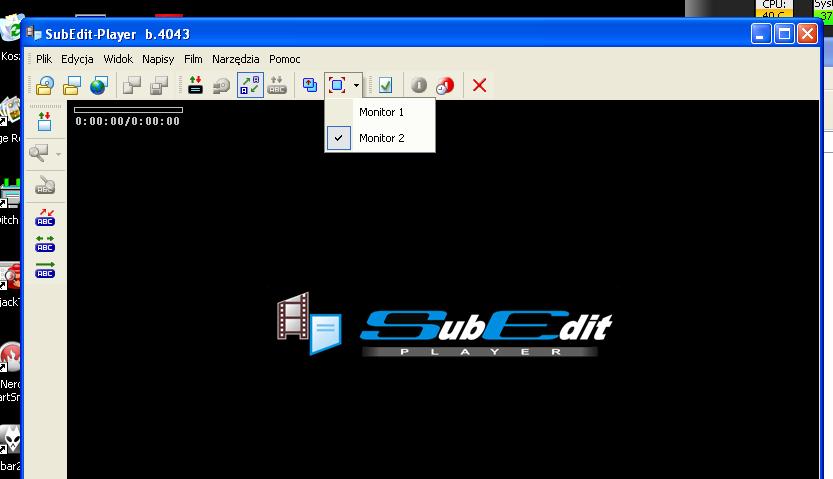
Task: Open the Napisy menu
Action: (158, 59)
